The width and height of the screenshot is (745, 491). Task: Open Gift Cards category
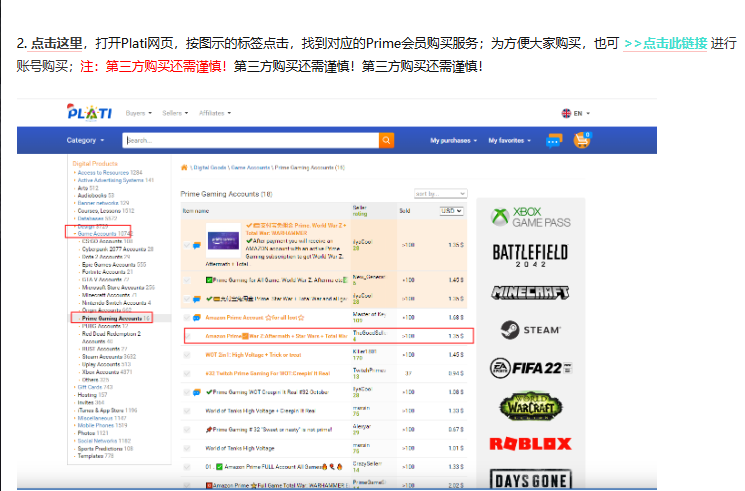pos(95,387)
